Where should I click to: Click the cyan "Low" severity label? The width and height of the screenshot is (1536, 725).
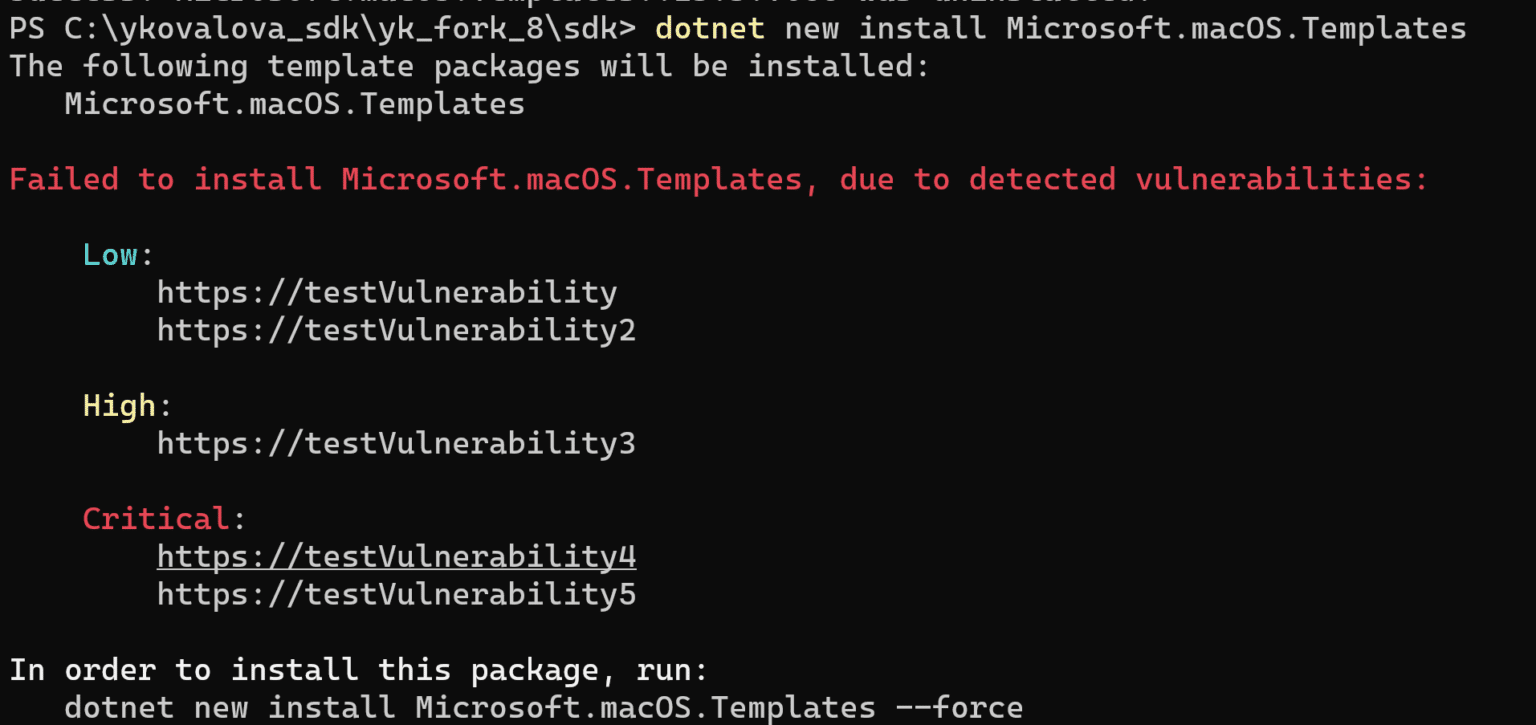(x=110, y=255)
